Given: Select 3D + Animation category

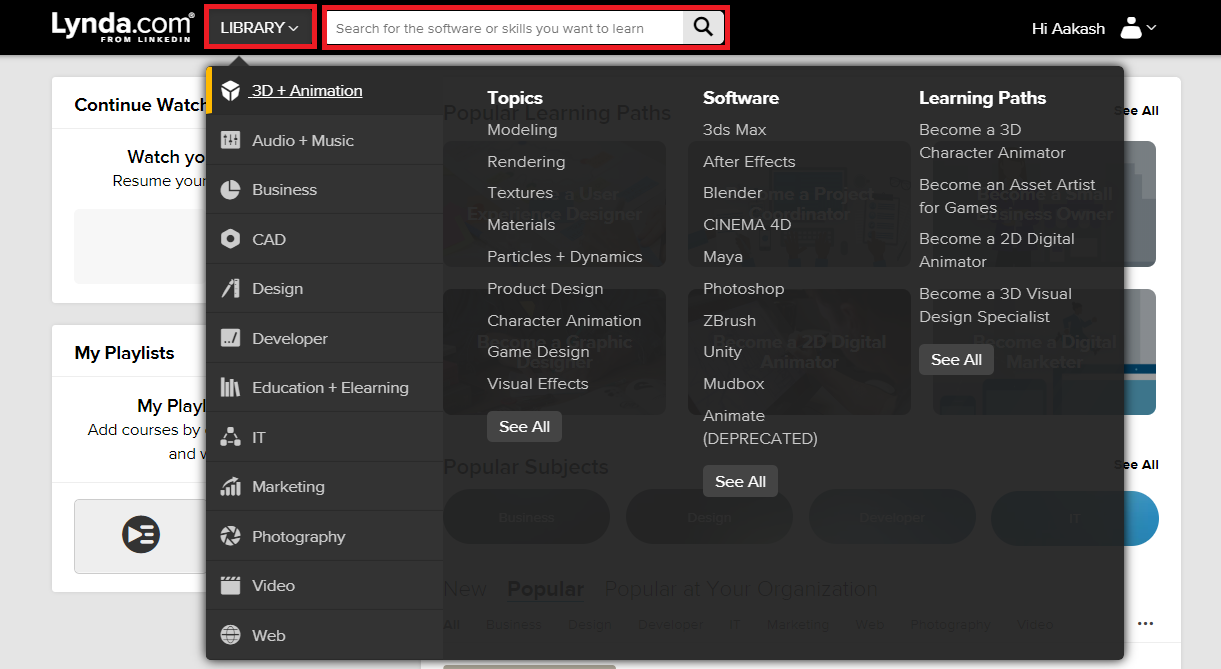Looking at the screenshot, I should tap(324, 91).
